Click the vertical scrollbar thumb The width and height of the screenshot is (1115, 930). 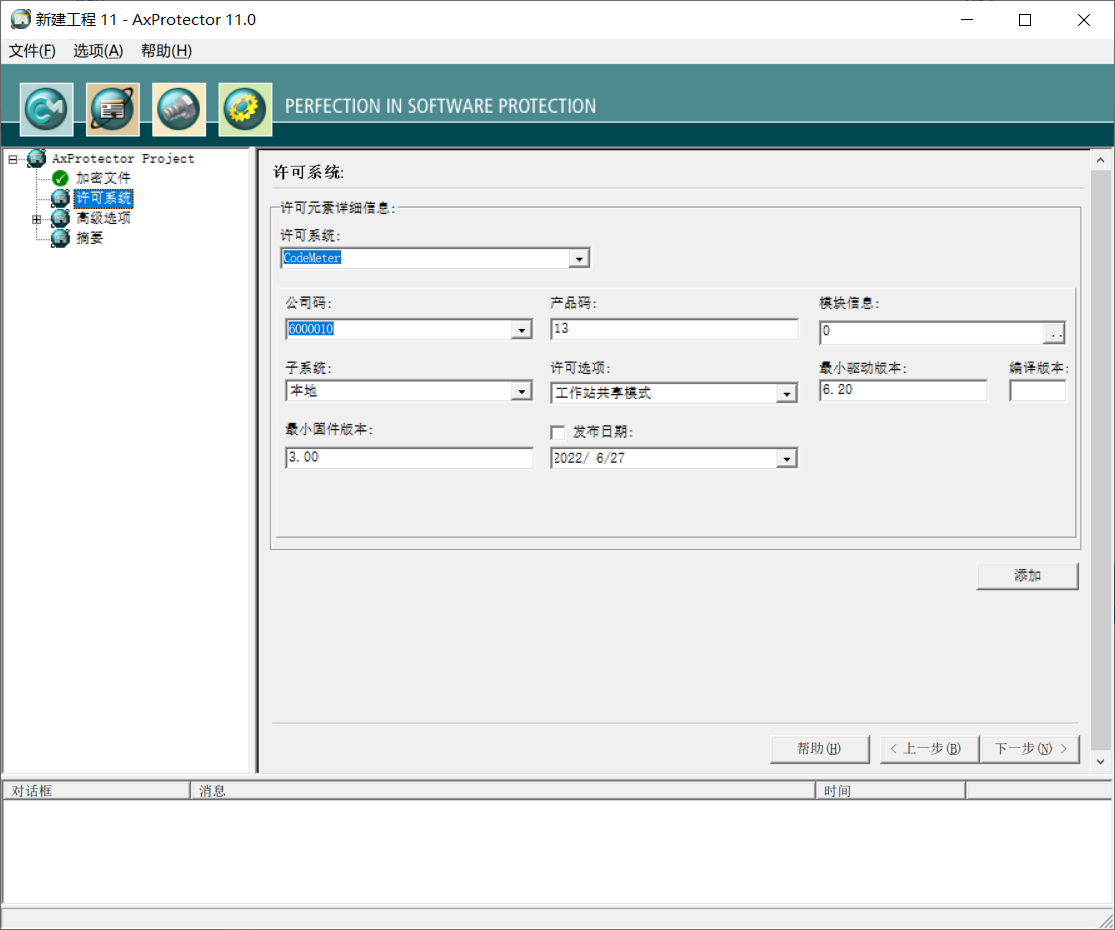[1100, 460]
